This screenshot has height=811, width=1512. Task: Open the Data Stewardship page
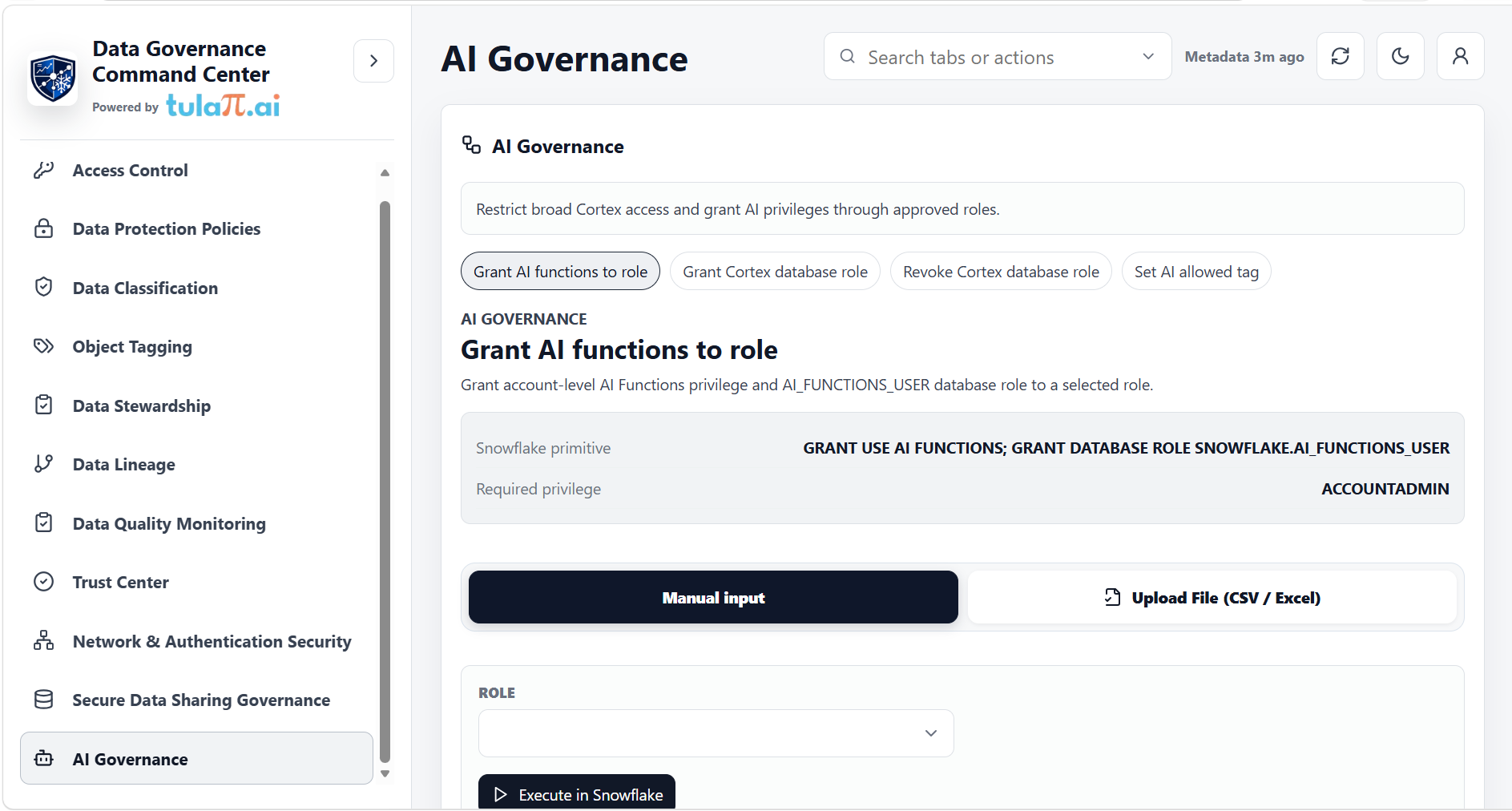196,405
